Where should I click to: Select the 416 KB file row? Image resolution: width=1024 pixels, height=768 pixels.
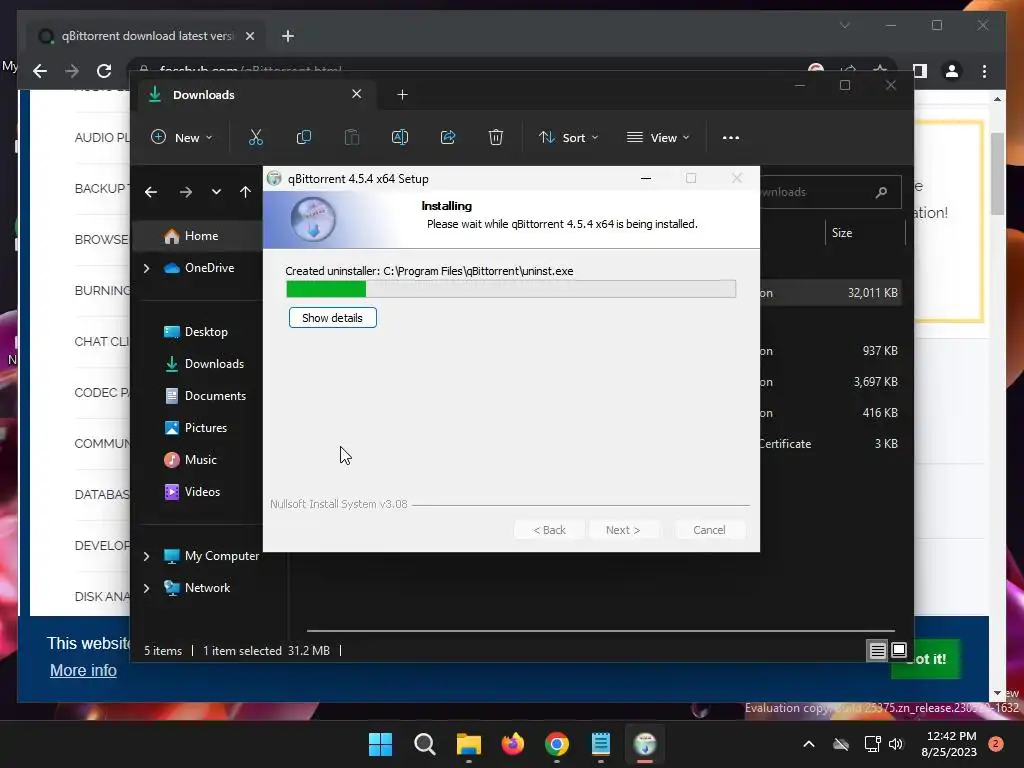(830, 413)
